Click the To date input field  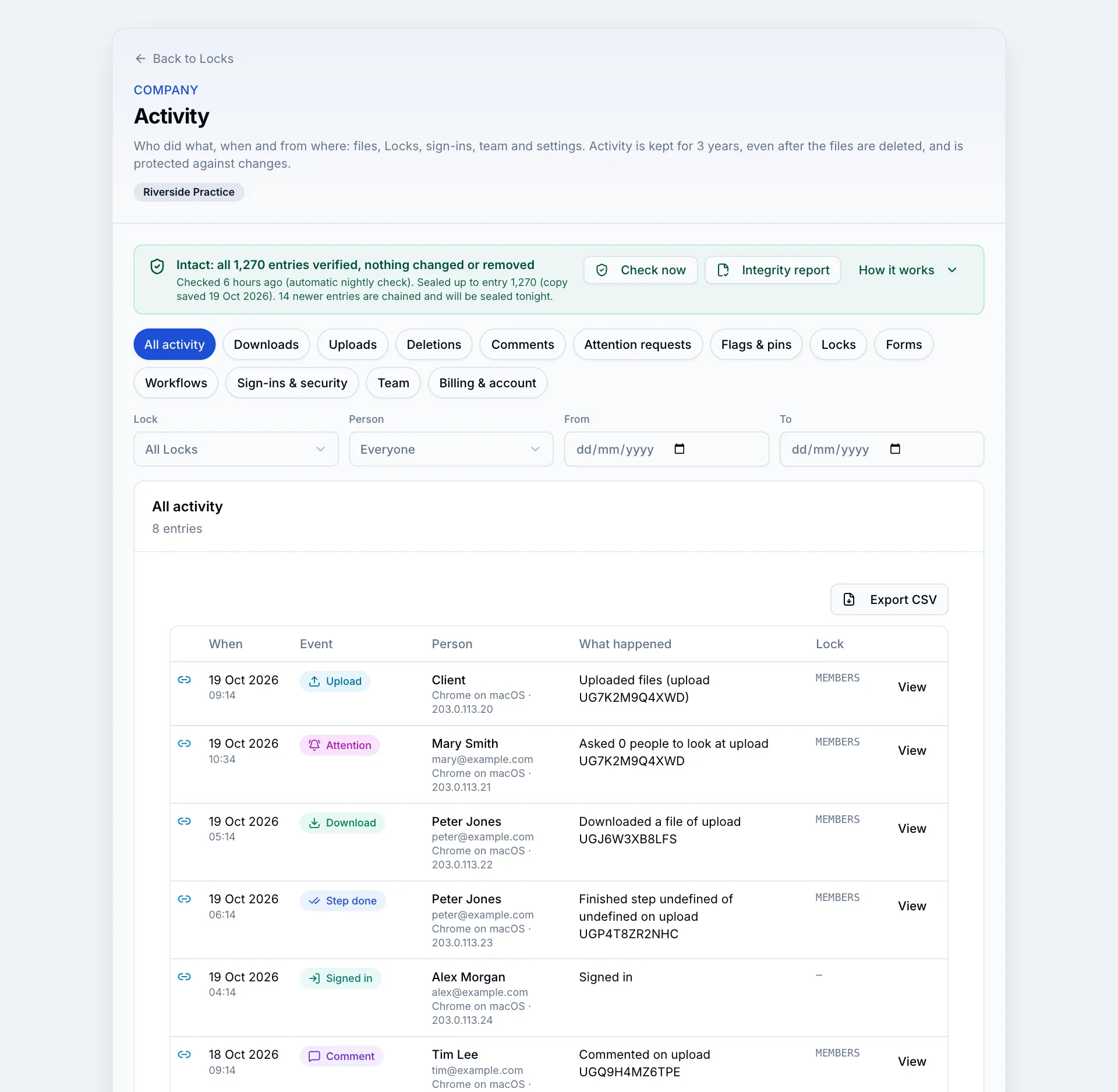(x=882, y=449)
